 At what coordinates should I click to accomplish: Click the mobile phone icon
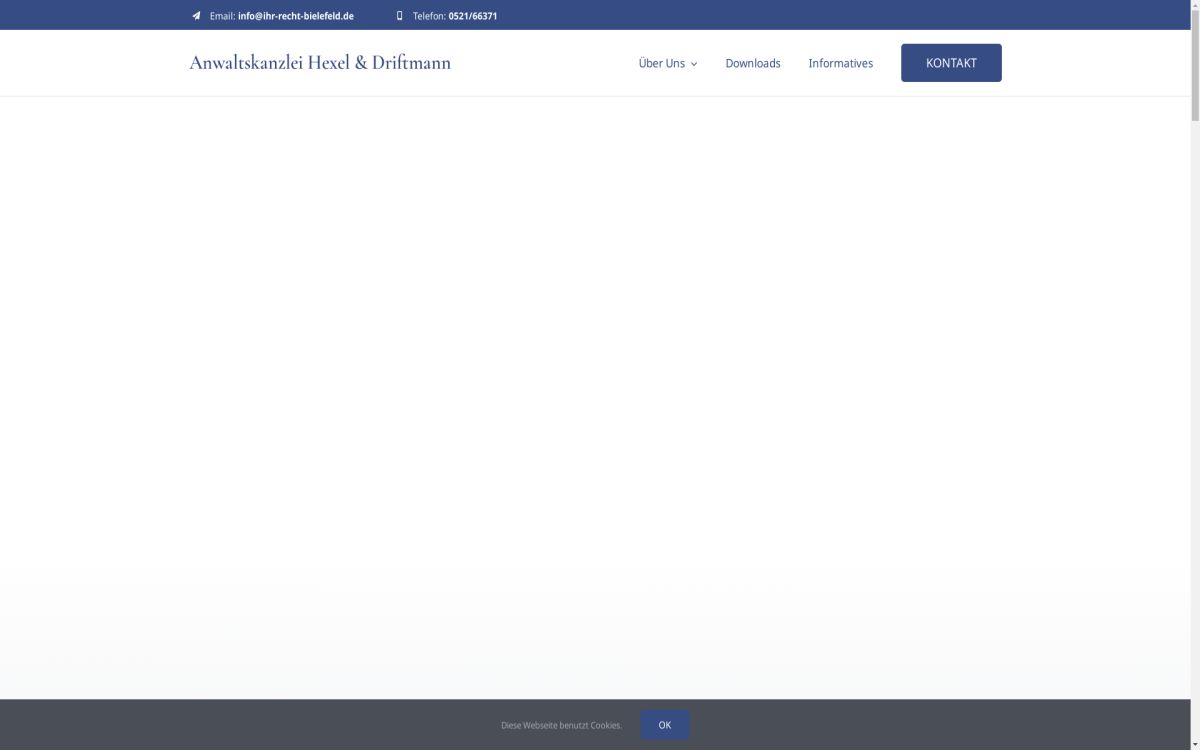399,16
